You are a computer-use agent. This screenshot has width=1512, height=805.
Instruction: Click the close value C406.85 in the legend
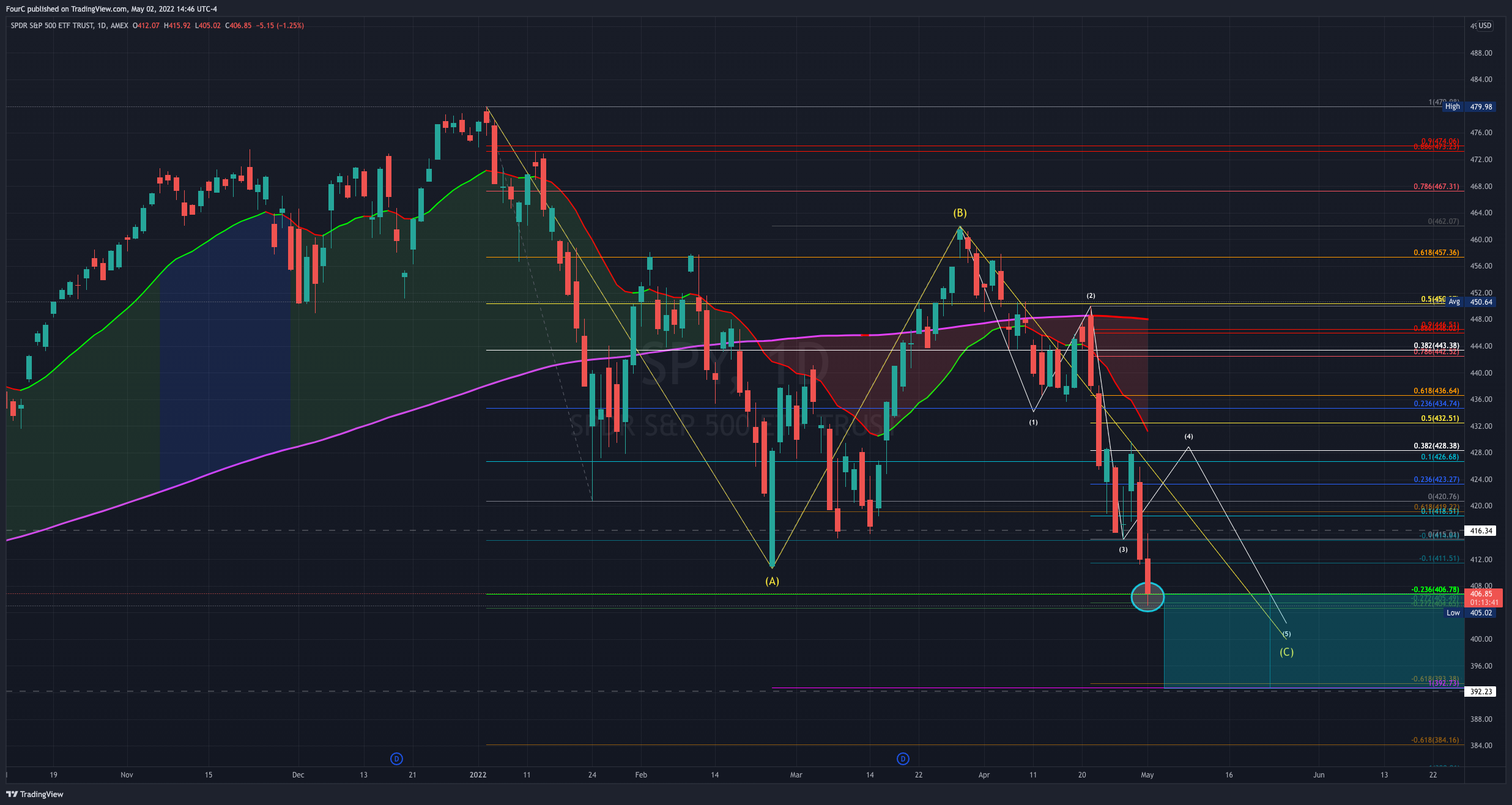239,26
